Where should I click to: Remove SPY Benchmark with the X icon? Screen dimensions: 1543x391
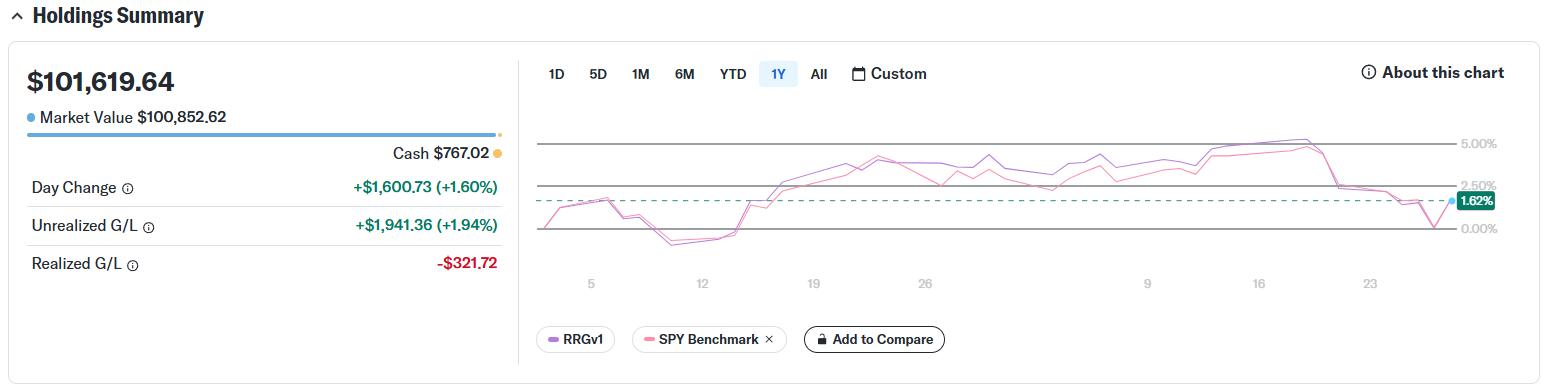[x=769, y=340]
